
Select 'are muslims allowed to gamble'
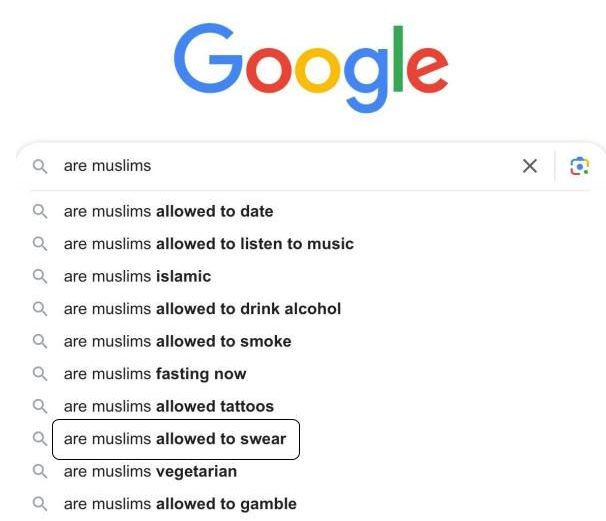point(180,504)
